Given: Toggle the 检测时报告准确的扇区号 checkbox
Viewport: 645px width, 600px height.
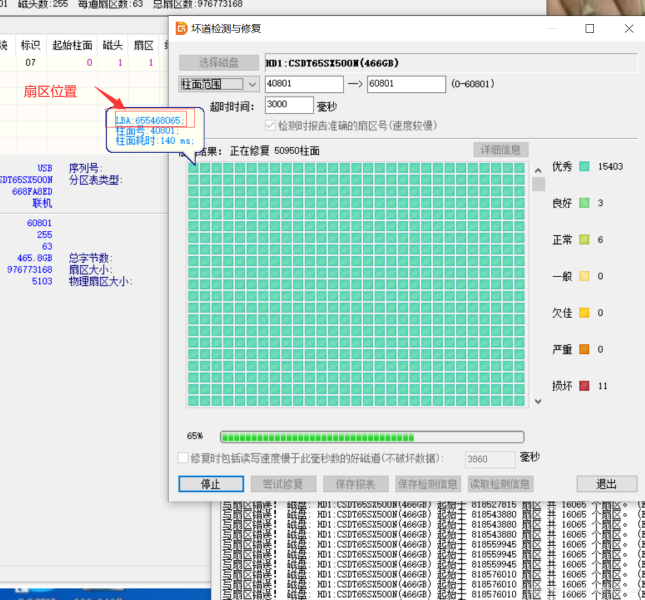Looking at the screenshot, I should 270,126.
